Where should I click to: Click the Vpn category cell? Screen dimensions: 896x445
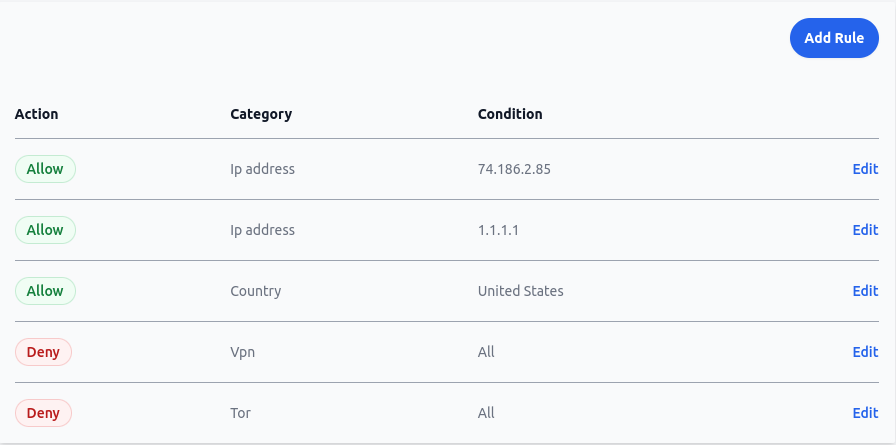pyautogui.click(x=242, y=352)
